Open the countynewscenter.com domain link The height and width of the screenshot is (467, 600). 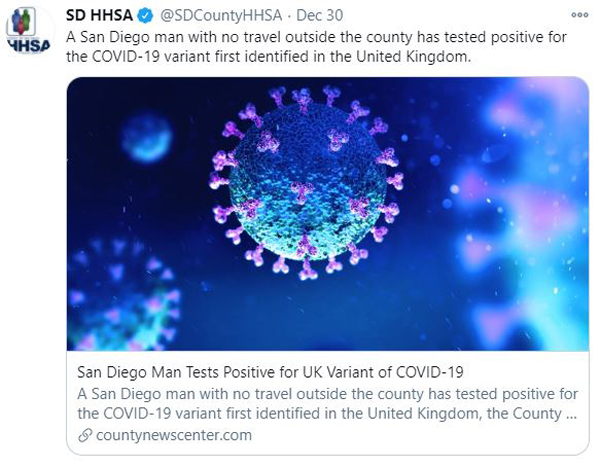[x=174, y=435]
